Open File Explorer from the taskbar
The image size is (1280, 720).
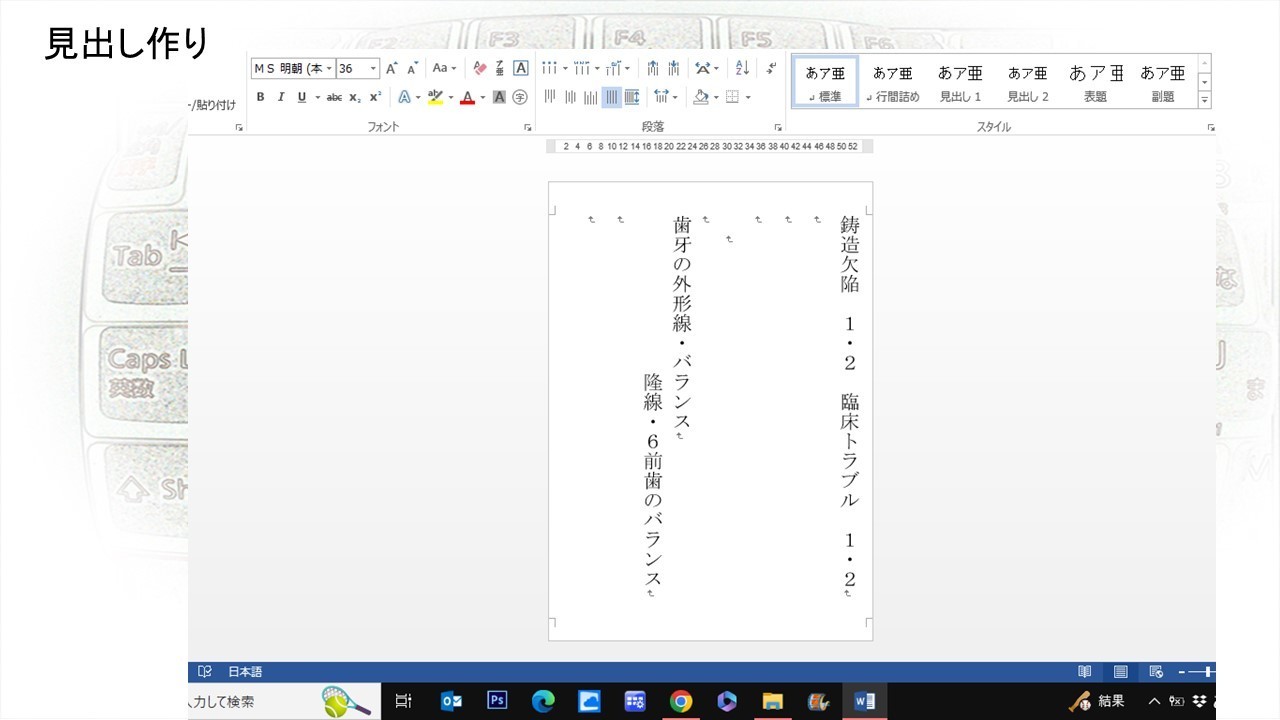click(773, 701)
